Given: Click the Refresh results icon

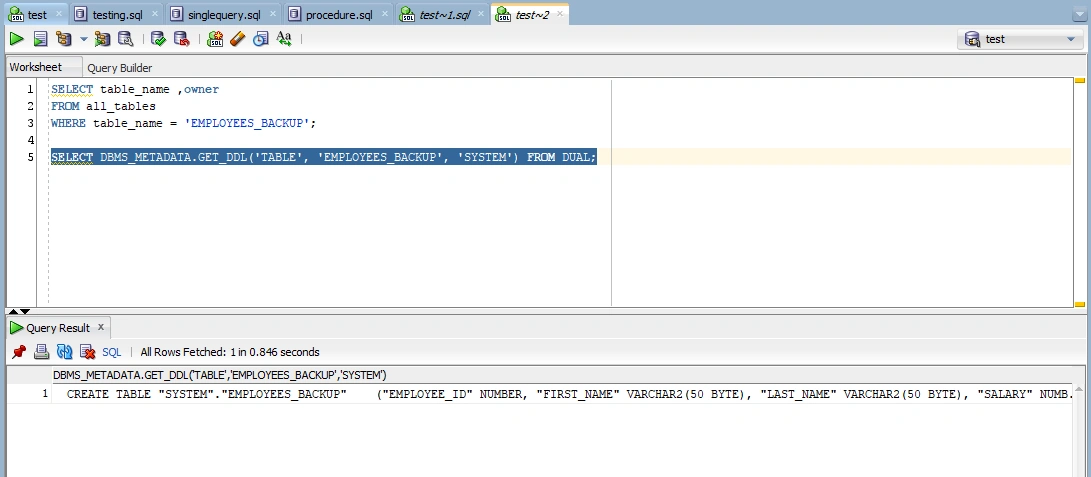Looking at the screenshot, I should pyautogui.click(x=65, y=352).
